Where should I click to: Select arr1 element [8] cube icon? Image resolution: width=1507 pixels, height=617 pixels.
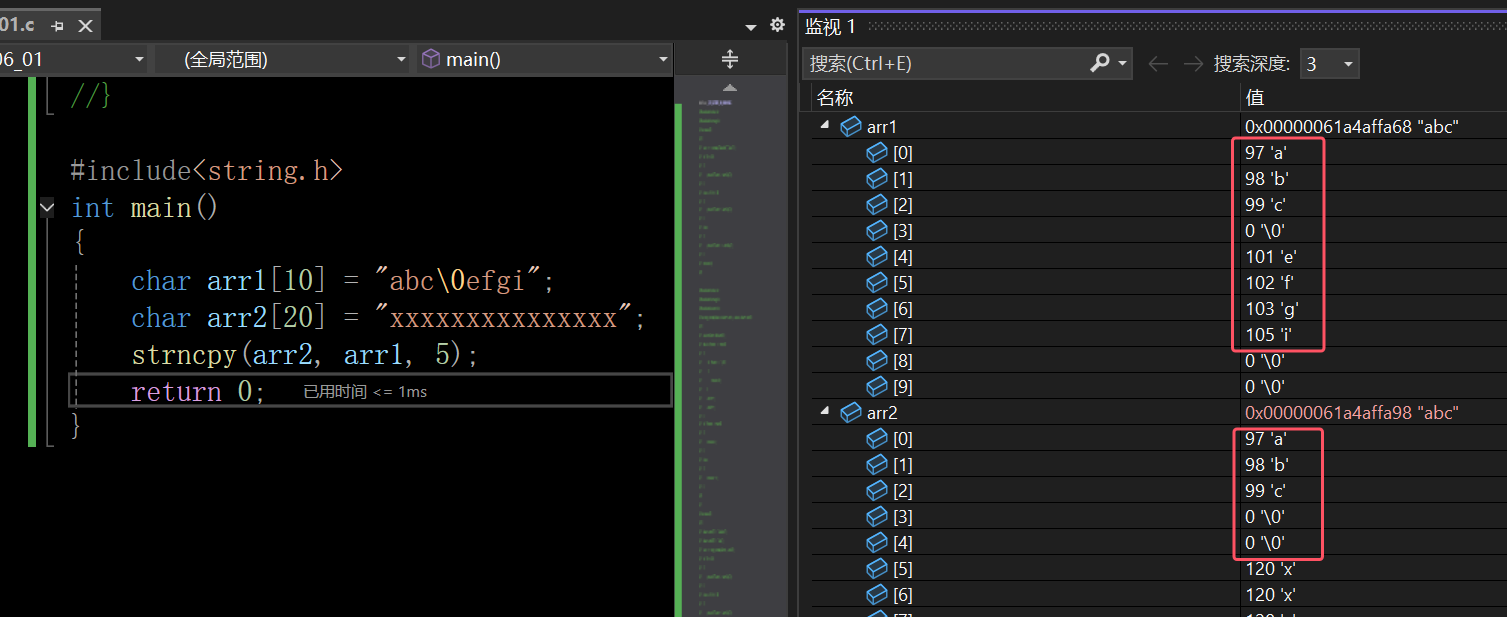point(877,360)
